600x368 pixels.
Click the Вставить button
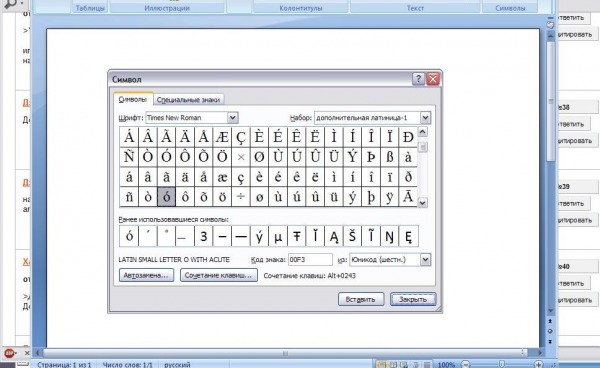[x=360, y=299]
